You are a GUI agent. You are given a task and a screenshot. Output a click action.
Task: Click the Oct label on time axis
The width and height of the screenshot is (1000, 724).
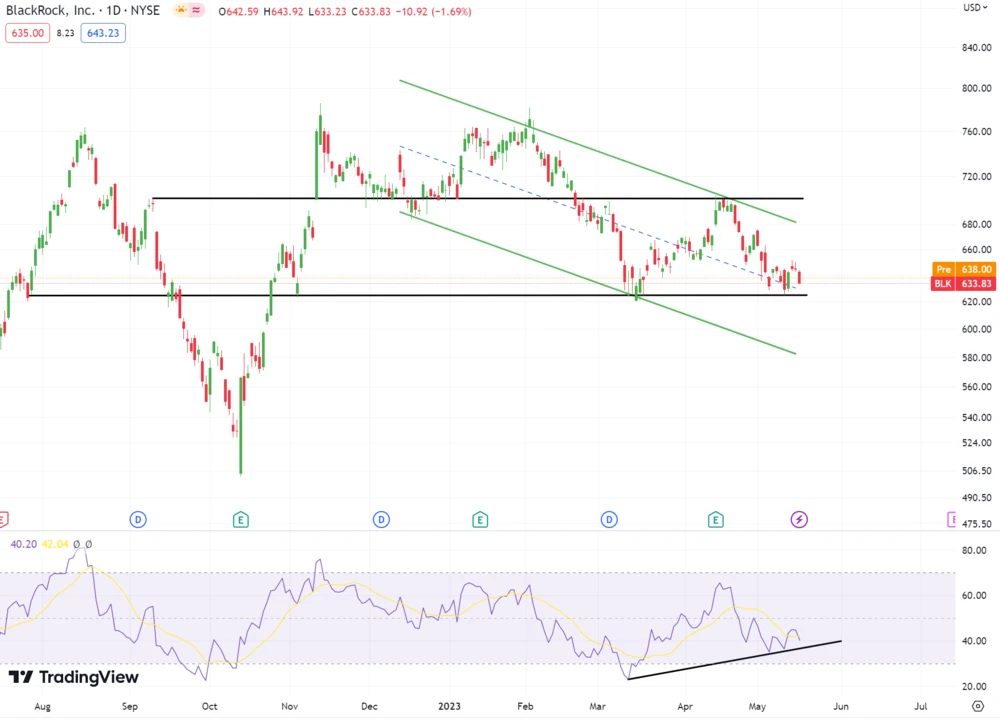209,706
